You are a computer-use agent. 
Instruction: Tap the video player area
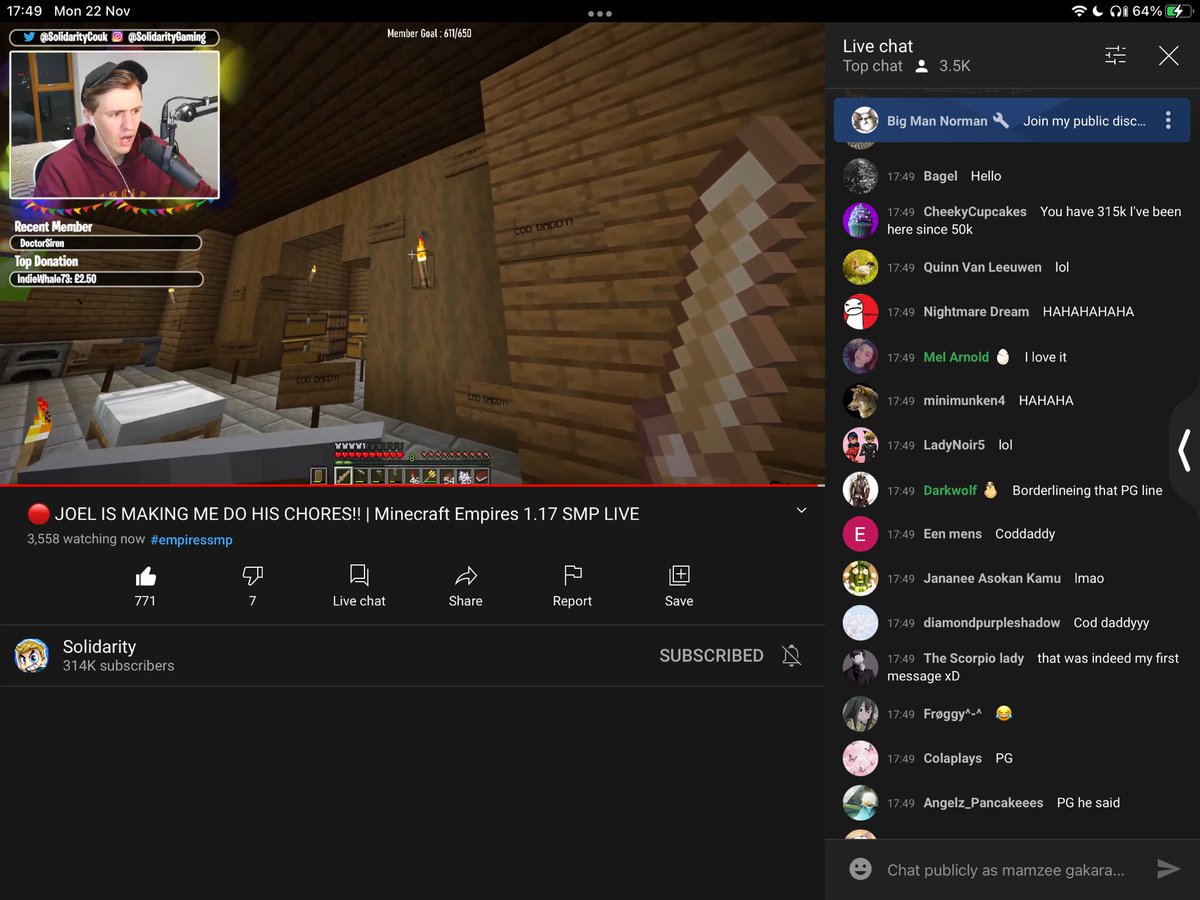[x=412, y=254]
